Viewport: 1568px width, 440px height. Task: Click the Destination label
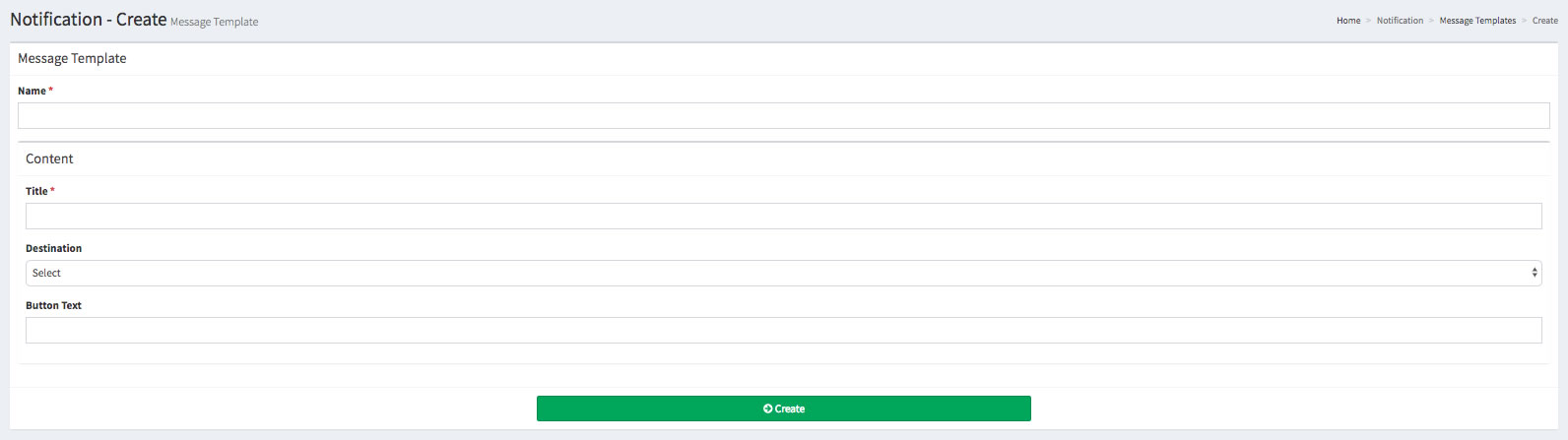tap(53, 249)
